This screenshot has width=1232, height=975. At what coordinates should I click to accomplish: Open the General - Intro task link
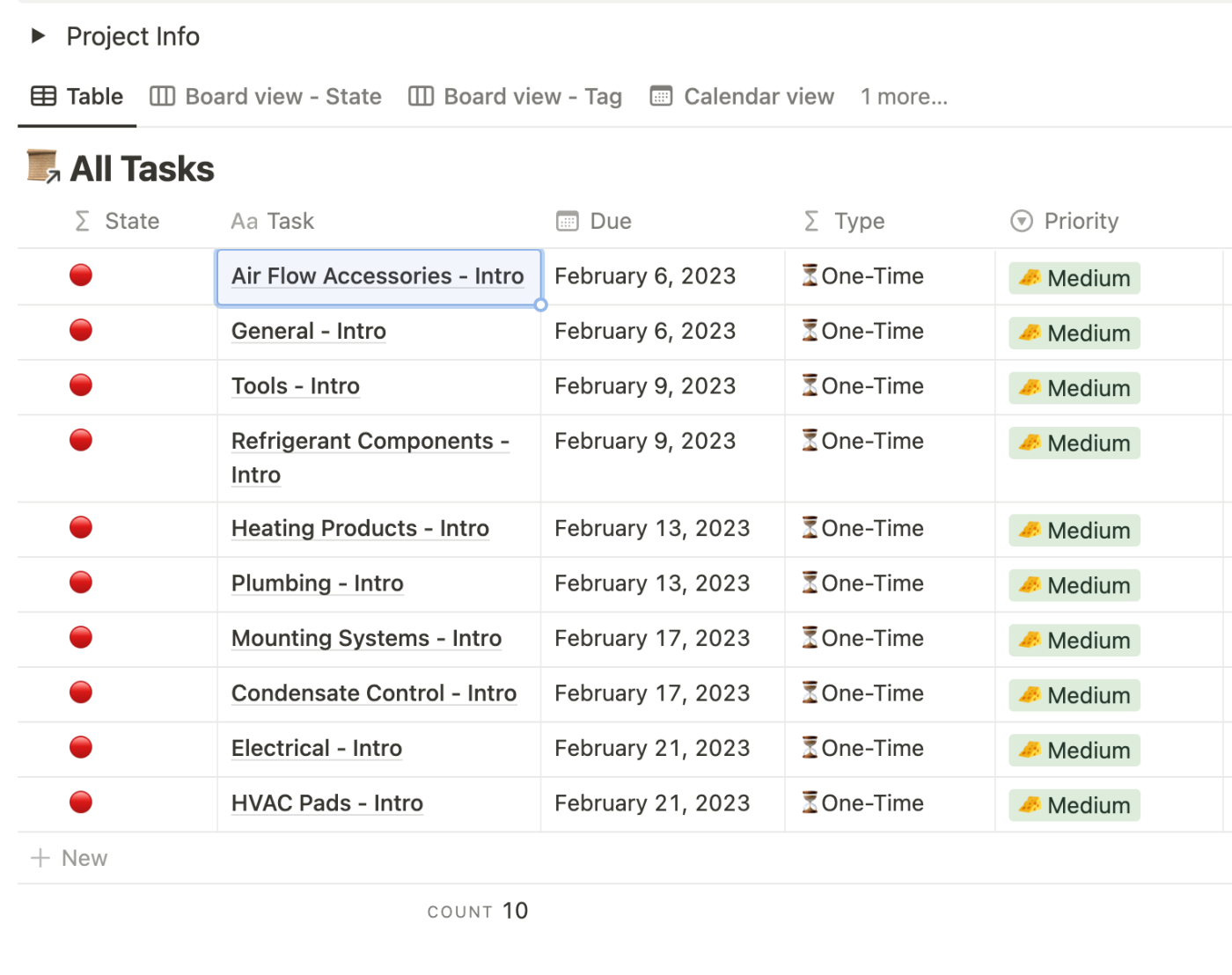(x=309, y=332)
